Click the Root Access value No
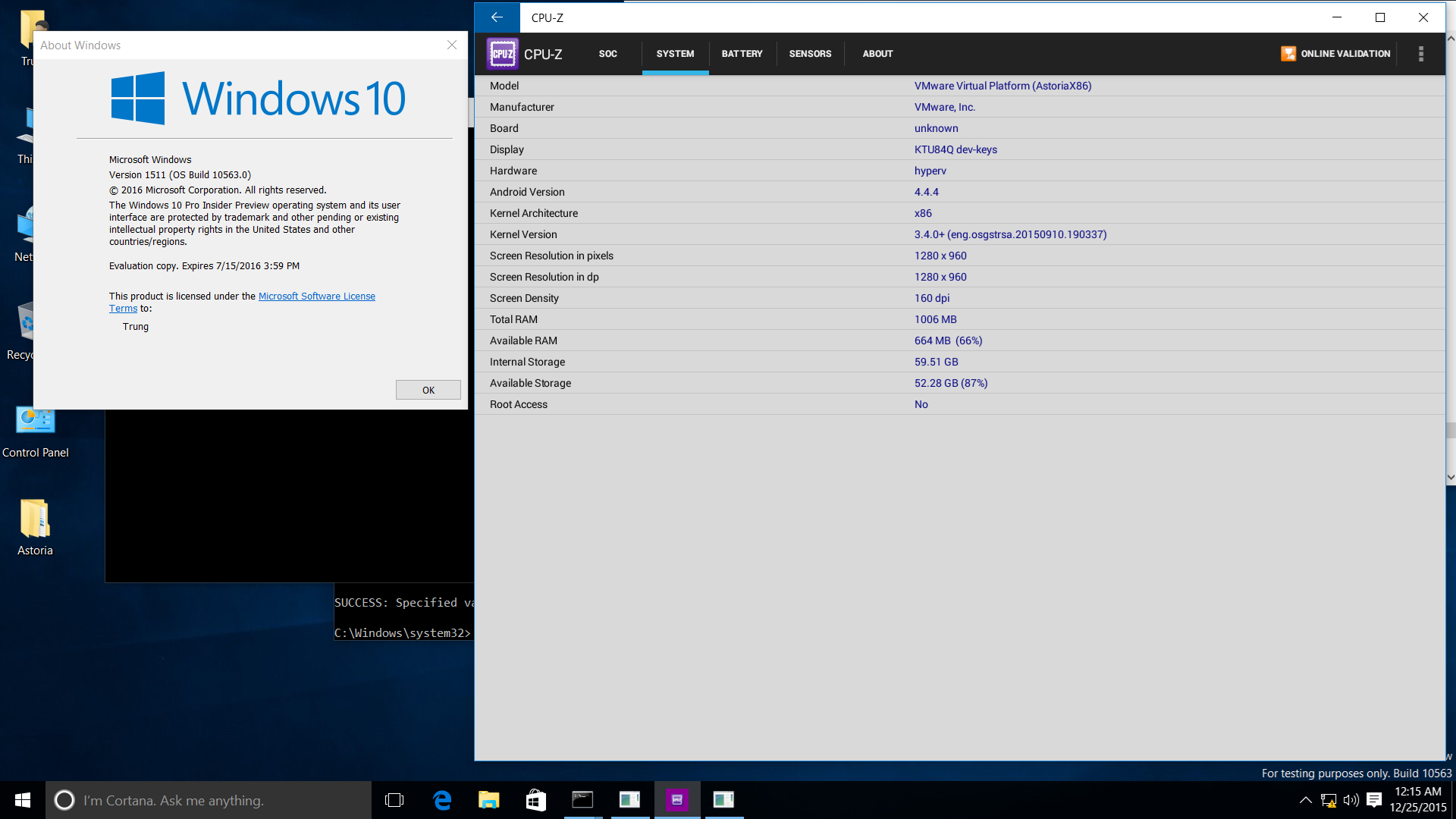The image size is (1456, 819). 921,404
